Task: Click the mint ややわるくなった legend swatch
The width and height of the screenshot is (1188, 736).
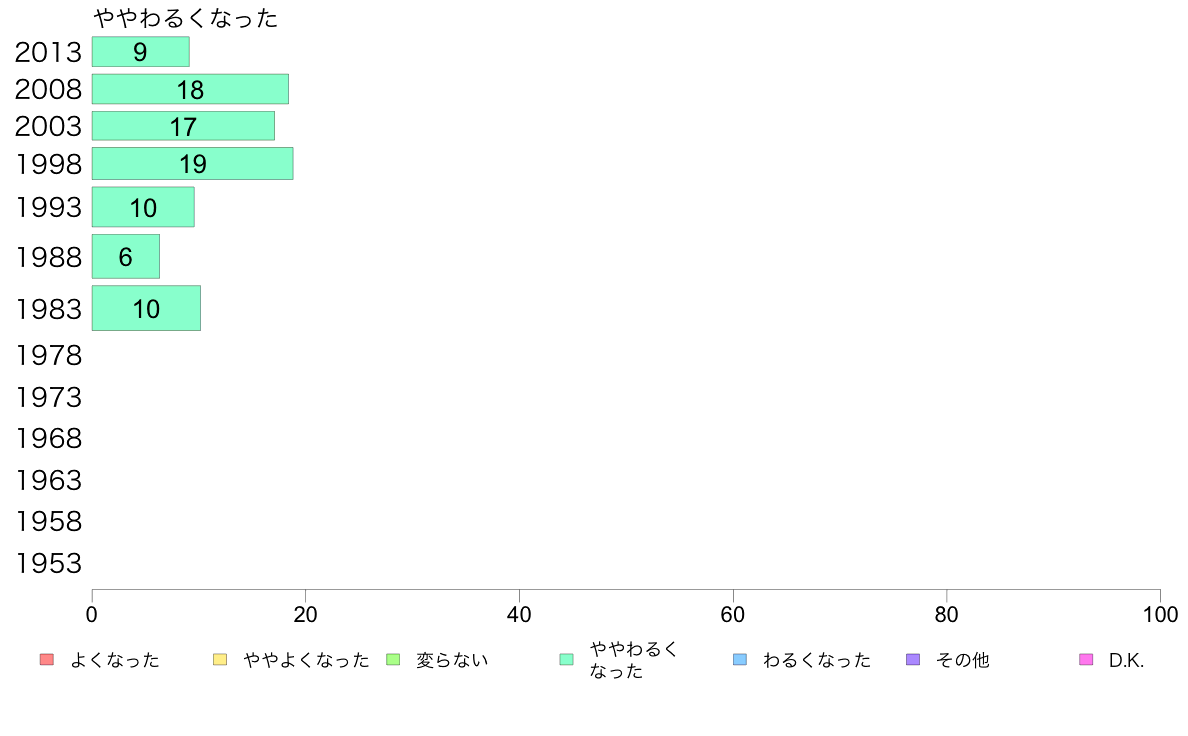Action: [x=566, y=660]
